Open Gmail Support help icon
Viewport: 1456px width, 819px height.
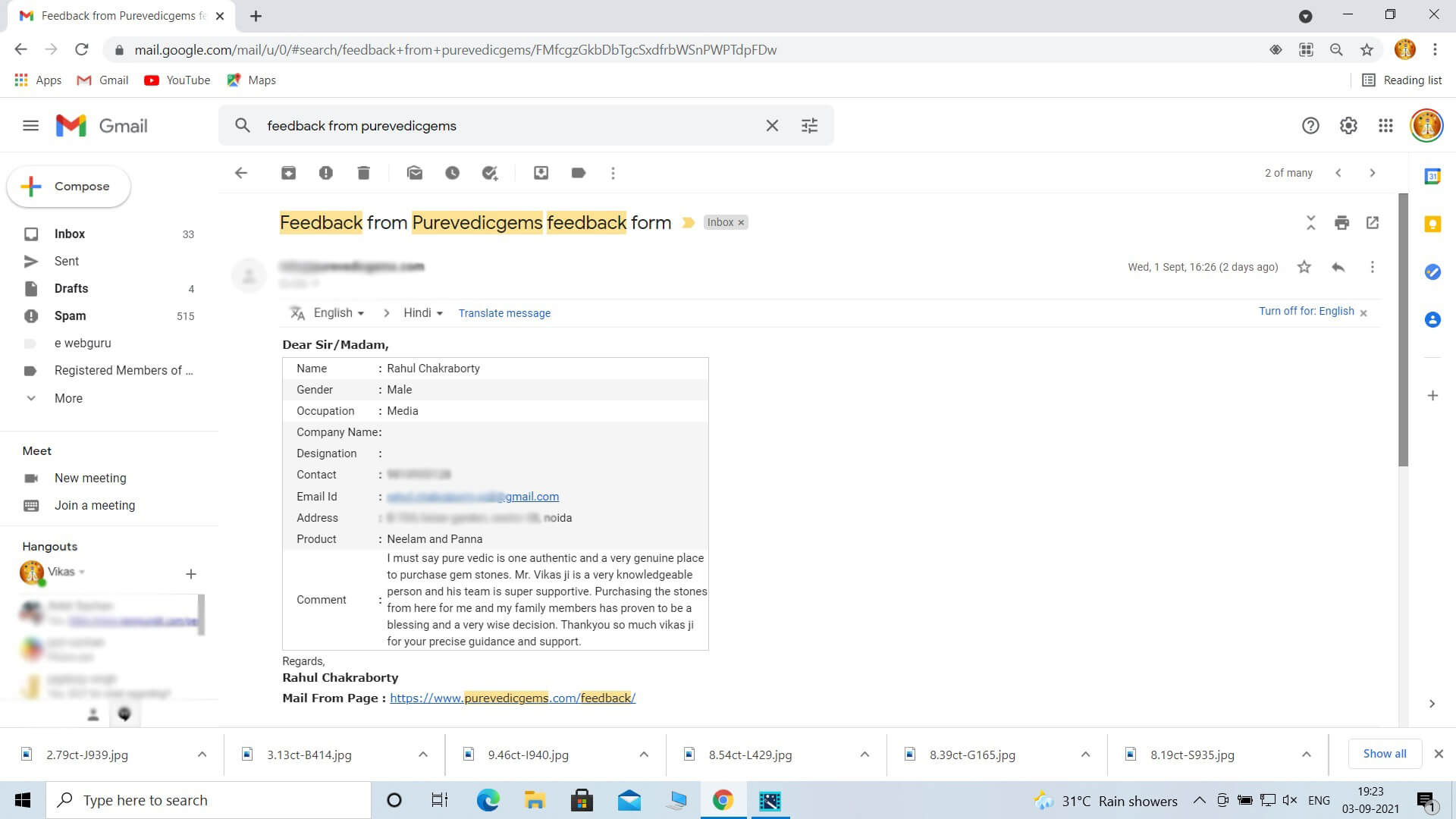click(1310, 126)
